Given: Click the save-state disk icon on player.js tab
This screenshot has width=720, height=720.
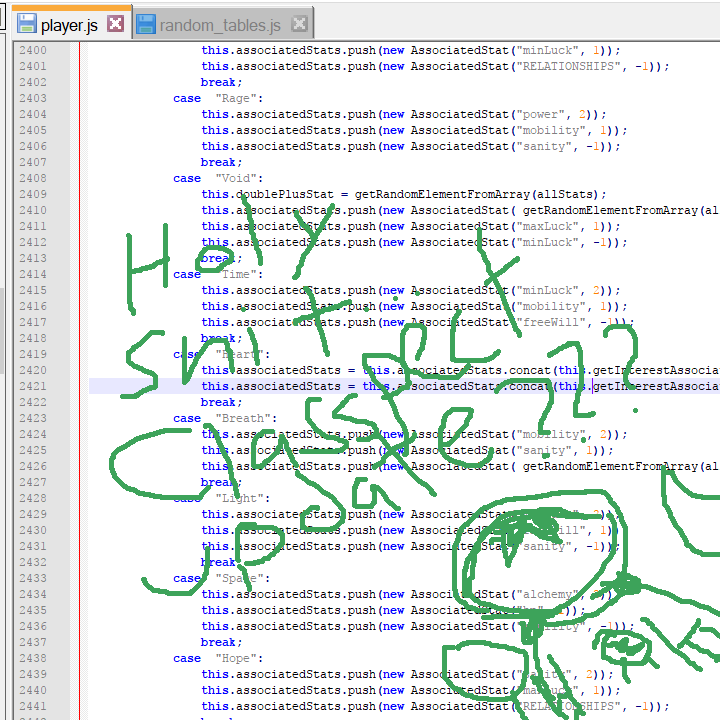Looking at the screenshot, I should click(x=27, y=24).
